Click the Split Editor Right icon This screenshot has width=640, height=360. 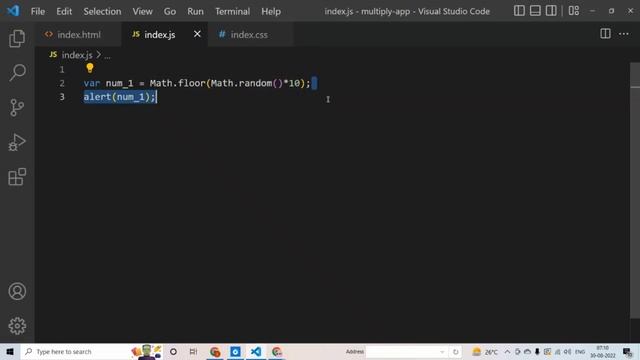pos(605,34)
